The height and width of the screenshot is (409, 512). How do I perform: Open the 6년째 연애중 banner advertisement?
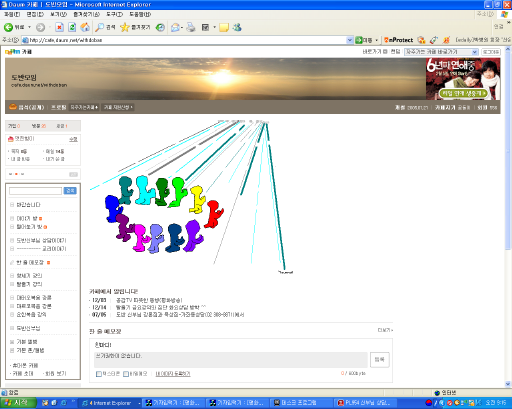[463, 79]
